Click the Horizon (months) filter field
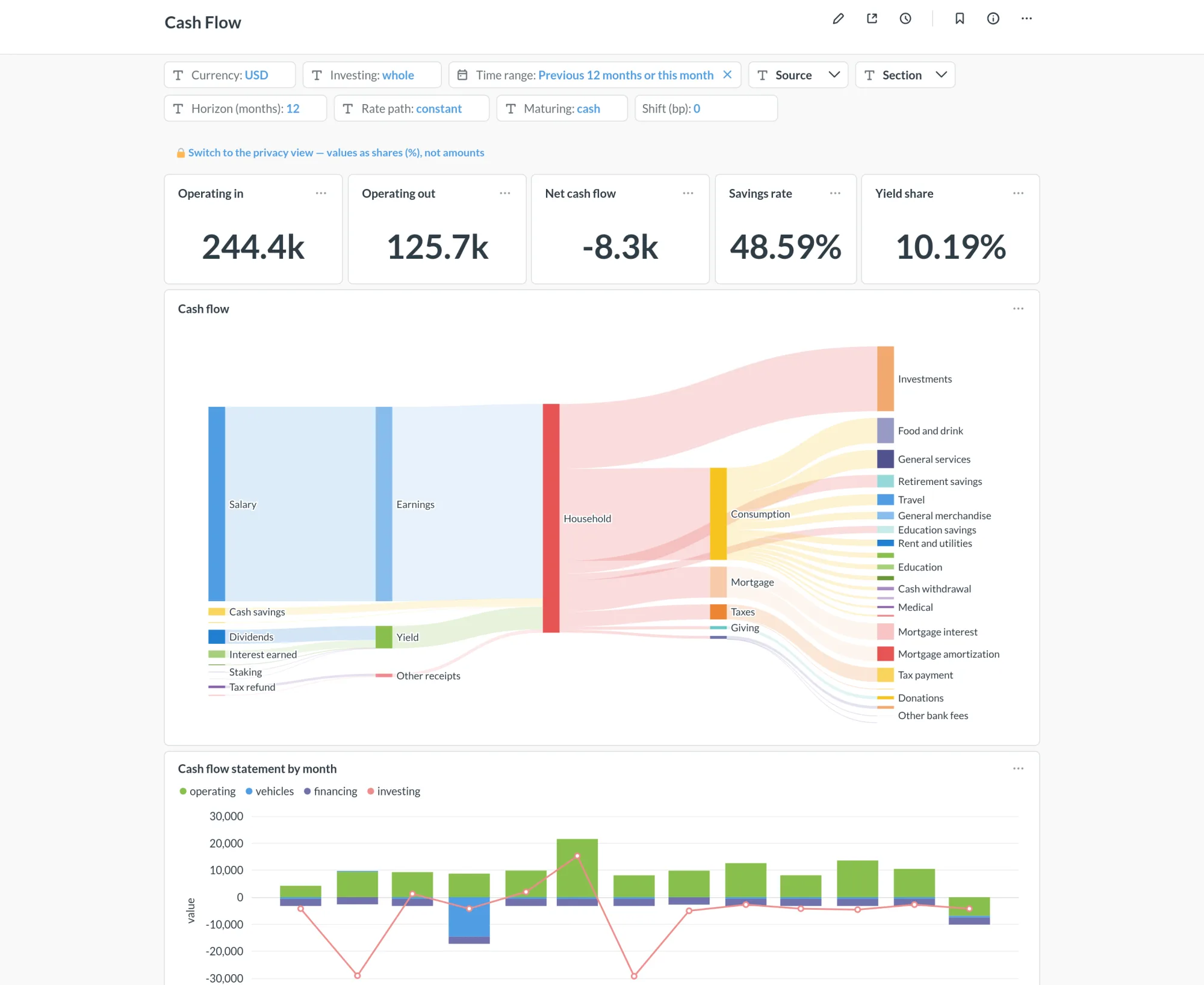The image size is (1204, 985). click(246, 108)
